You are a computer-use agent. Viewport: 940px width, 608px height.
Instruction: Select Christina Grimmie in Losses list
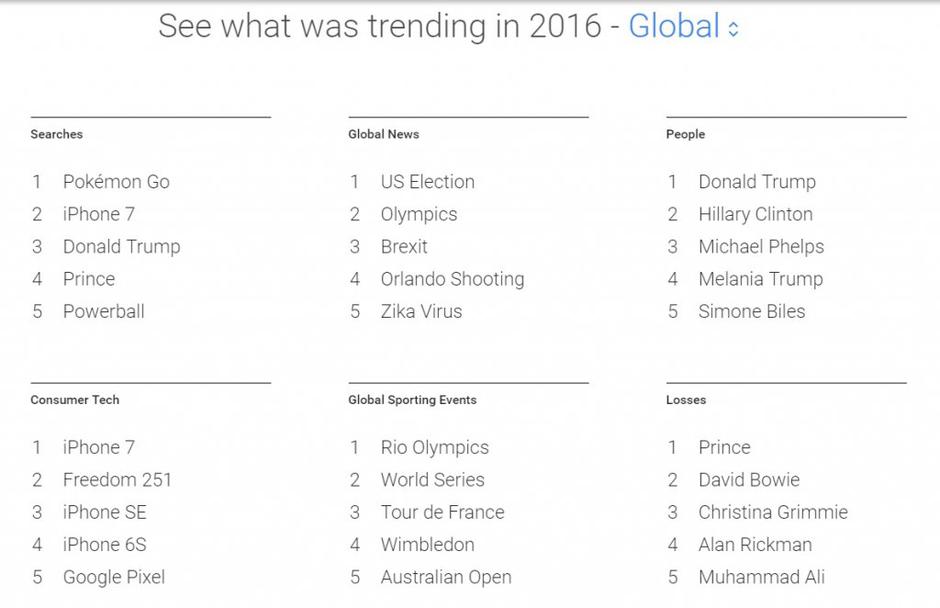pyautogui.click(x=773, y=512)
